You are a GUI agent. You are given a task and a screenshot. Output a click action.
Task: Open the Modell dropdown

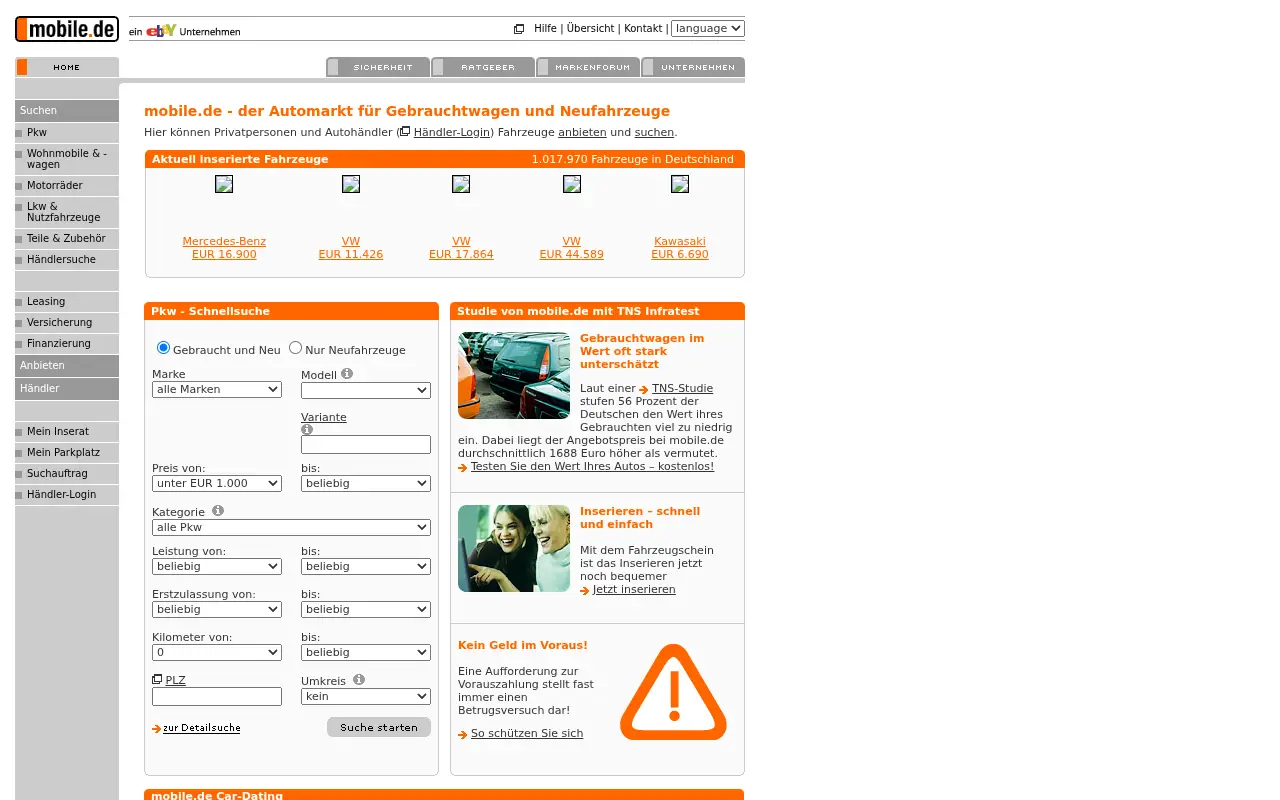pos(366,390)
